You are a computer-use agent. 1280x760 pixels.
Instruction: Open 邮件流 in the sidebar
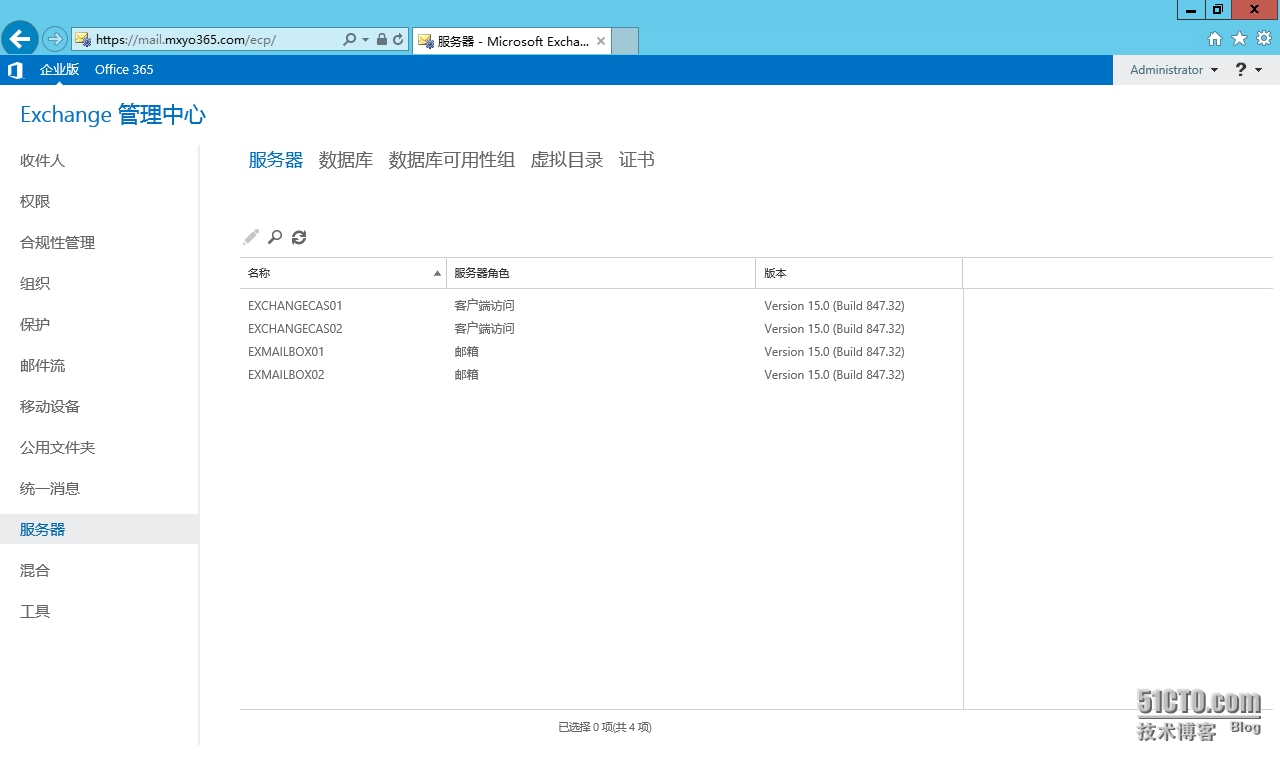(43, 366)
